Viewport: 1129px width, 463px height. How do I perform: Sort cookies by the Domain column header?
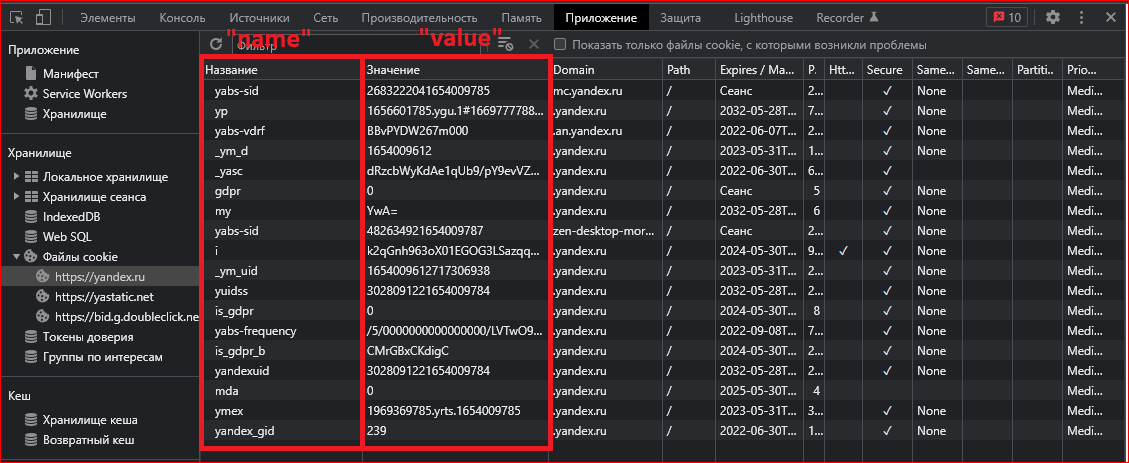tap(605, 70)
